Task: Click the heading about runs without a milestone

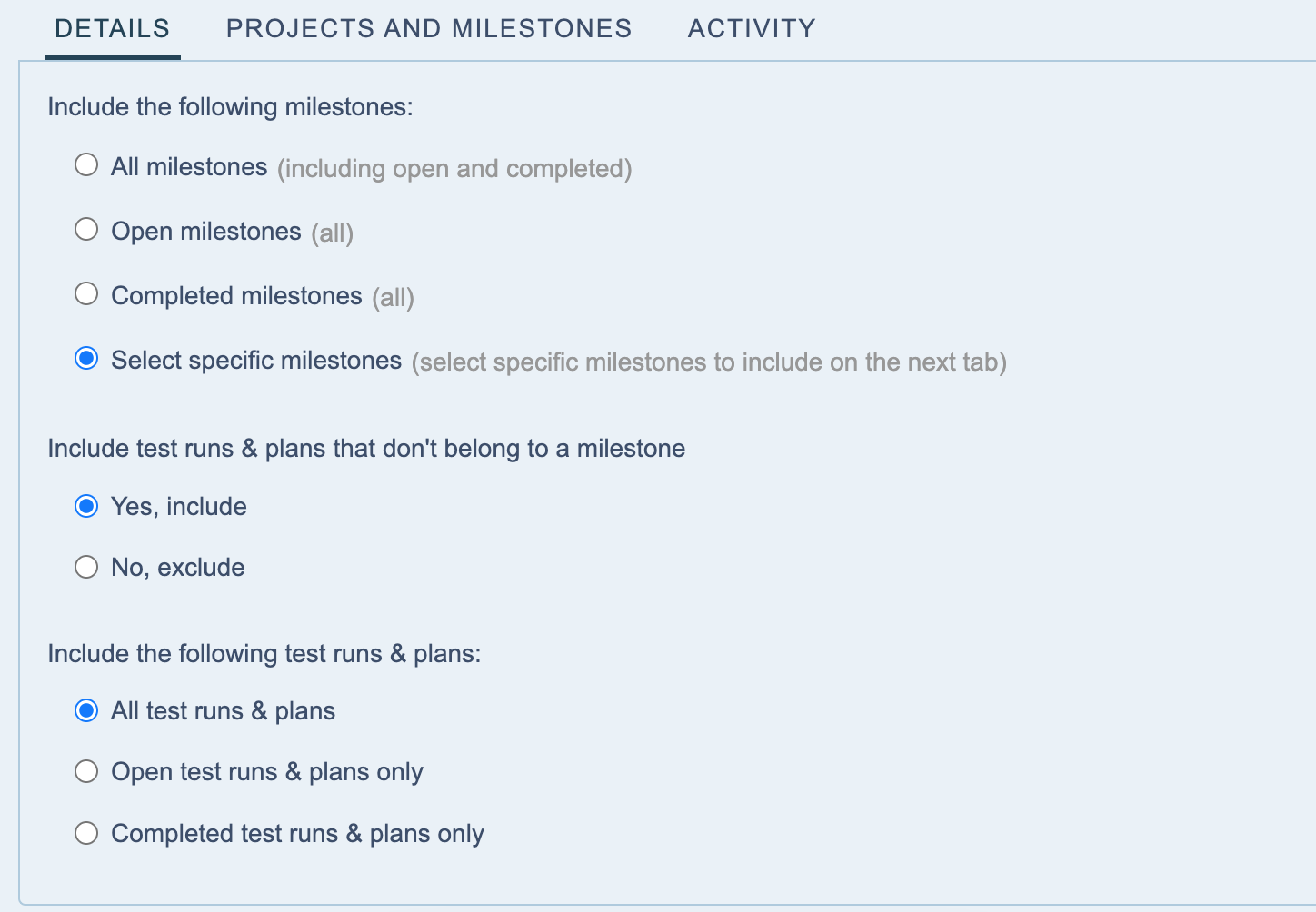Action: [366, 449]
